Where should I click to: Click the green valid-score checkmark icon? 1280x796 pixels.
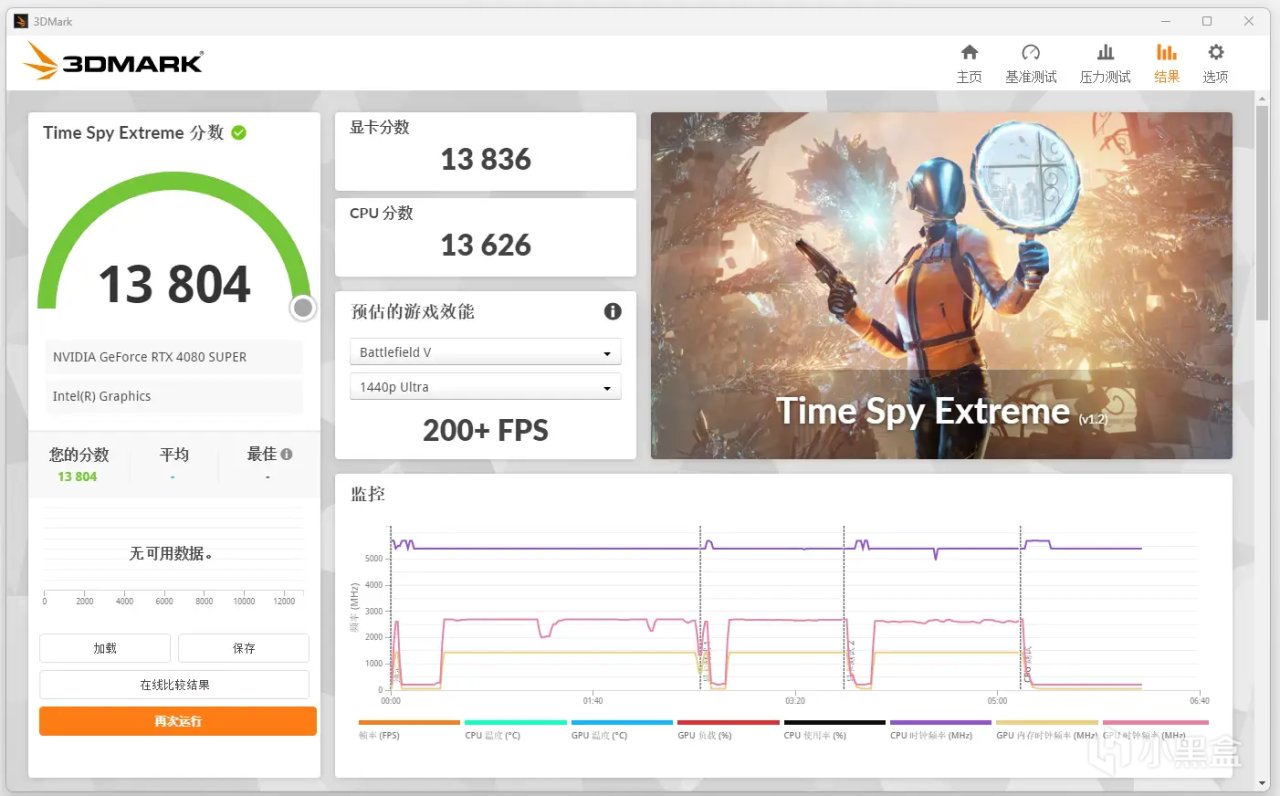pos(239,132)
